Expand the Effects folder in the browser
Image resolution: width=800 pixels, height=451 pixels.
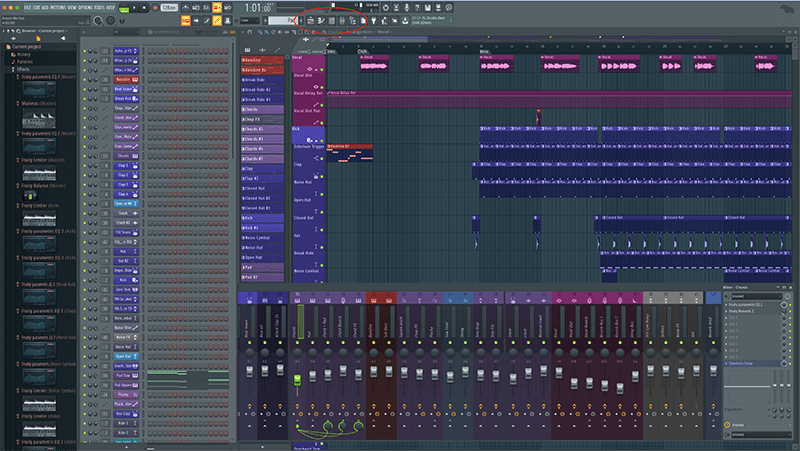[25, 70]
